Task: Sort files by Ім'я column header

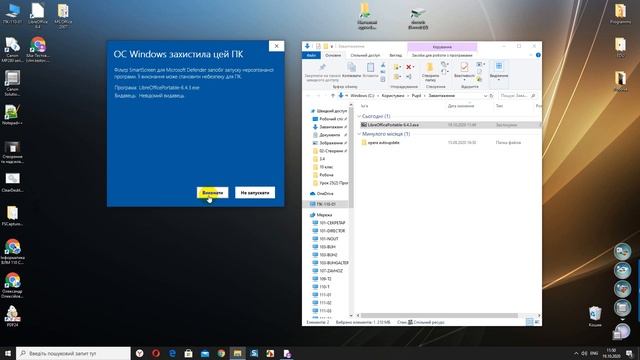Action: point(364,106)
